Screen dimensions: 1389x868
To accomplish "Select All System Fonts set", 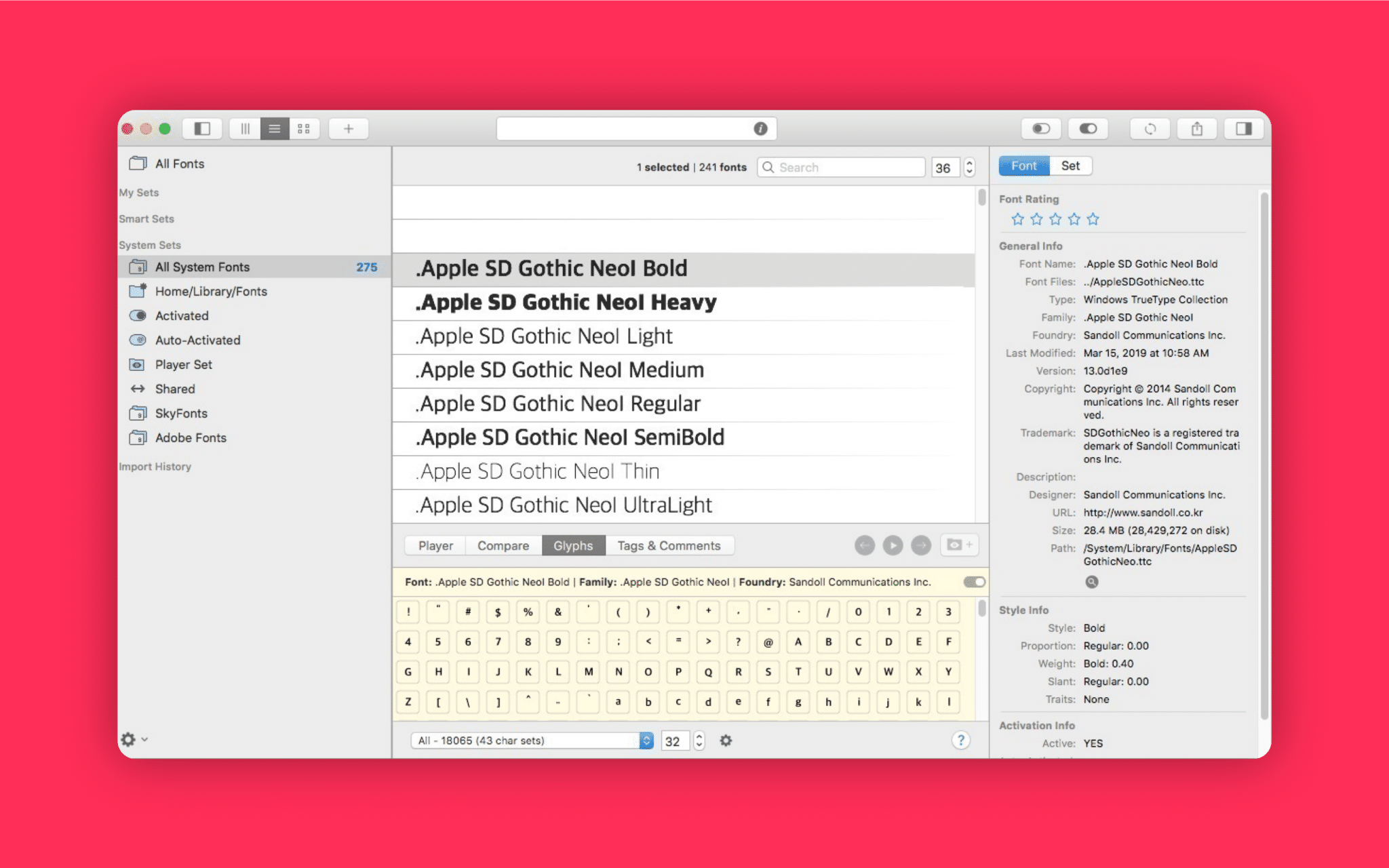I will (x=255, y=267).
